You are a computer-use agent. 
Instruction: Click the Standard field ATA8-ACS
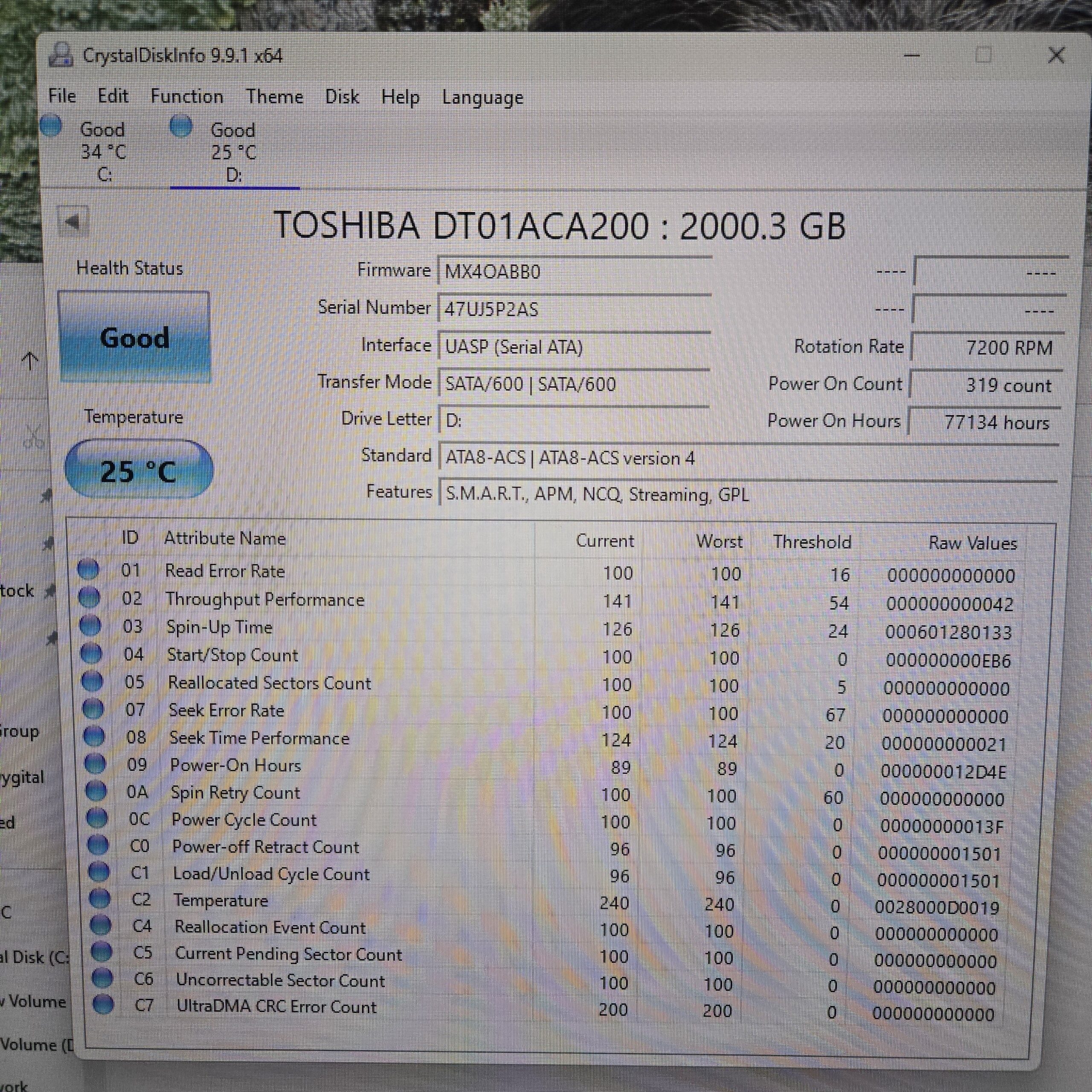tap(749, 457)
